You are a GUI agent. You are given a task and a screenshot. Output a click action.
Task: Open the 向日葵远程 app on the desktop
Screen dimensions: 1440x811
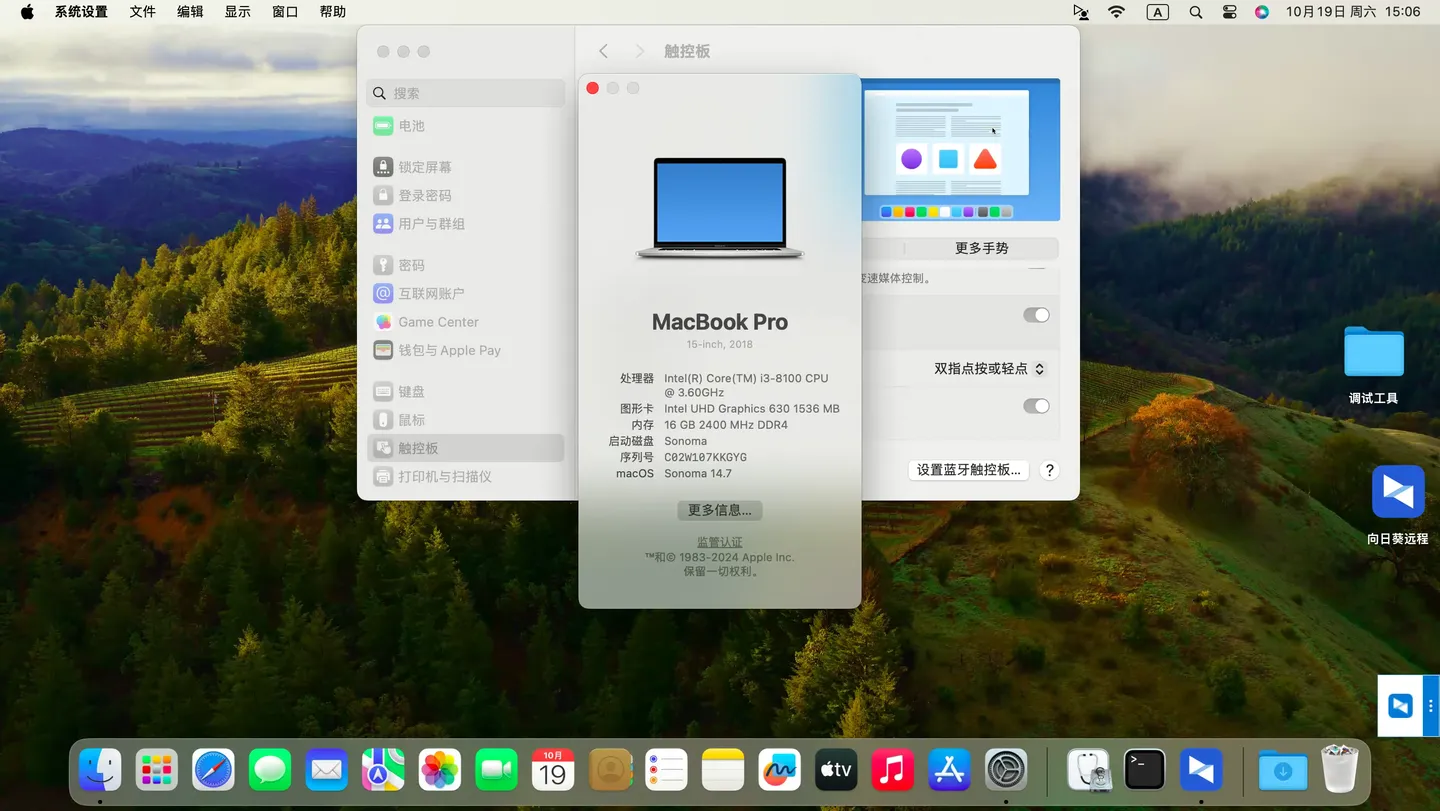coord(1397,491)
